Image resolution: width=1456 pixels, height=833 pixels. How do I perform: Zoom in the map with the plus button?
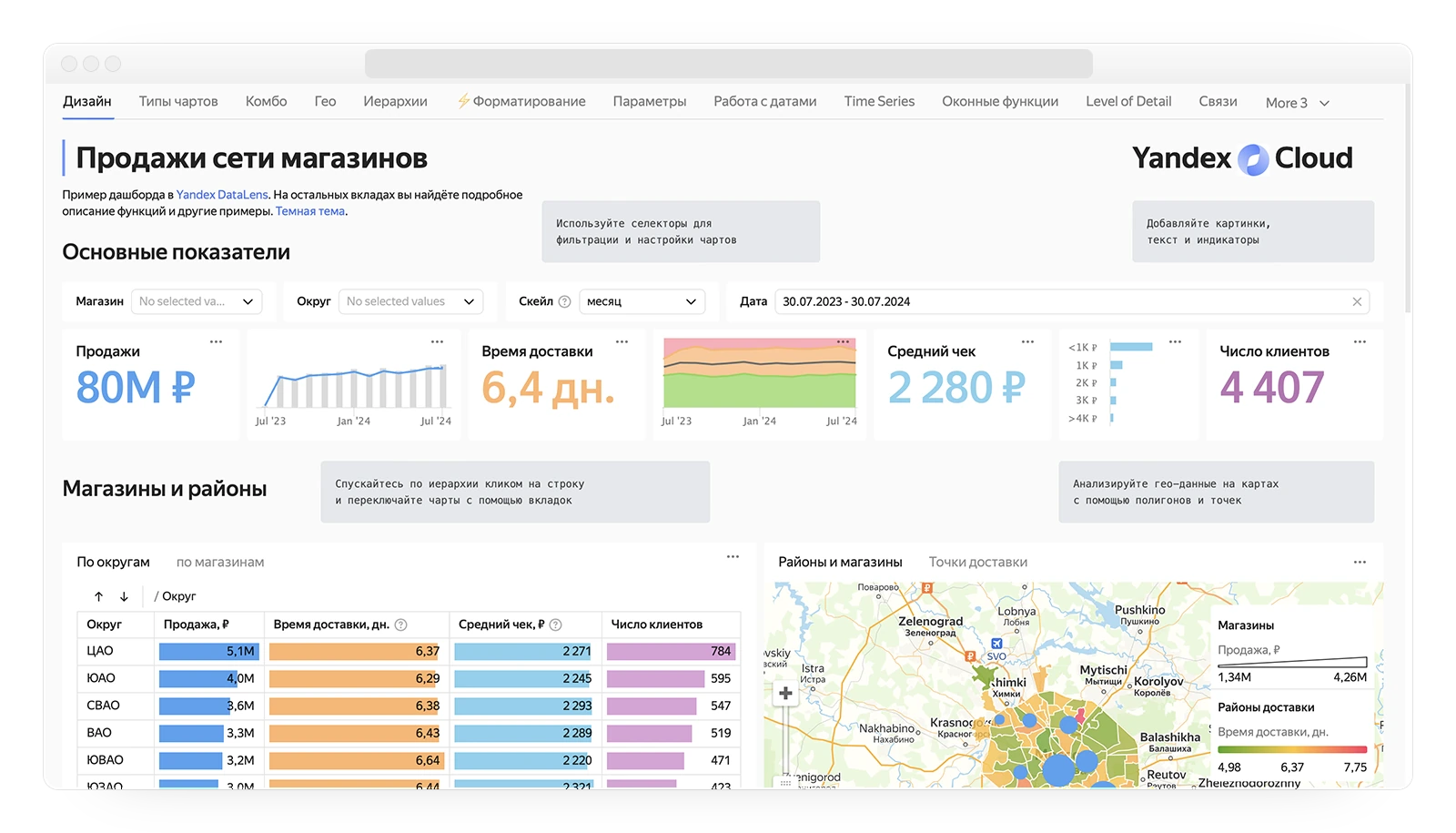coord(785,694)
